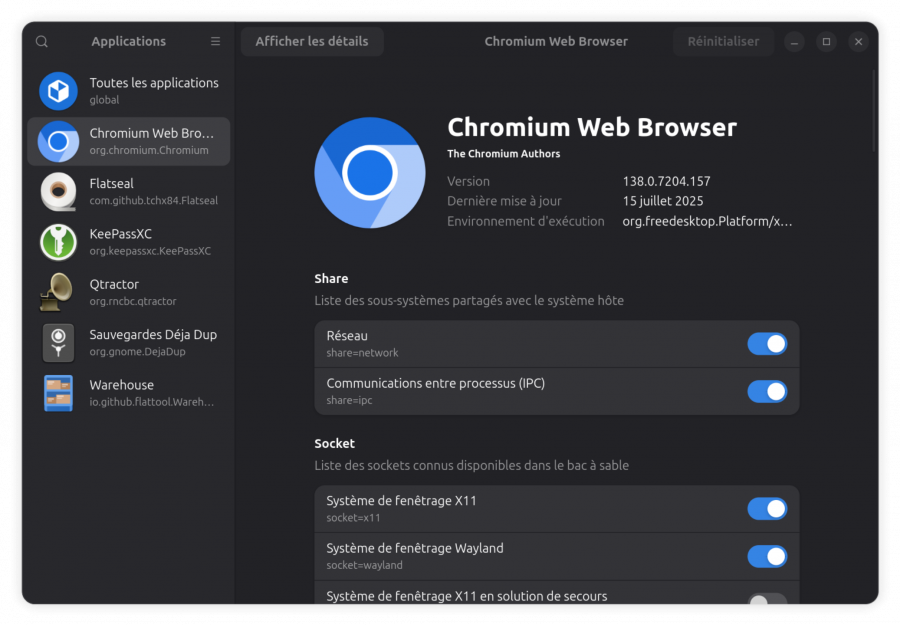Select the Déja Dup safe icon
The height and width of the screenshot is (625, 900).
(x=58, y=343)
